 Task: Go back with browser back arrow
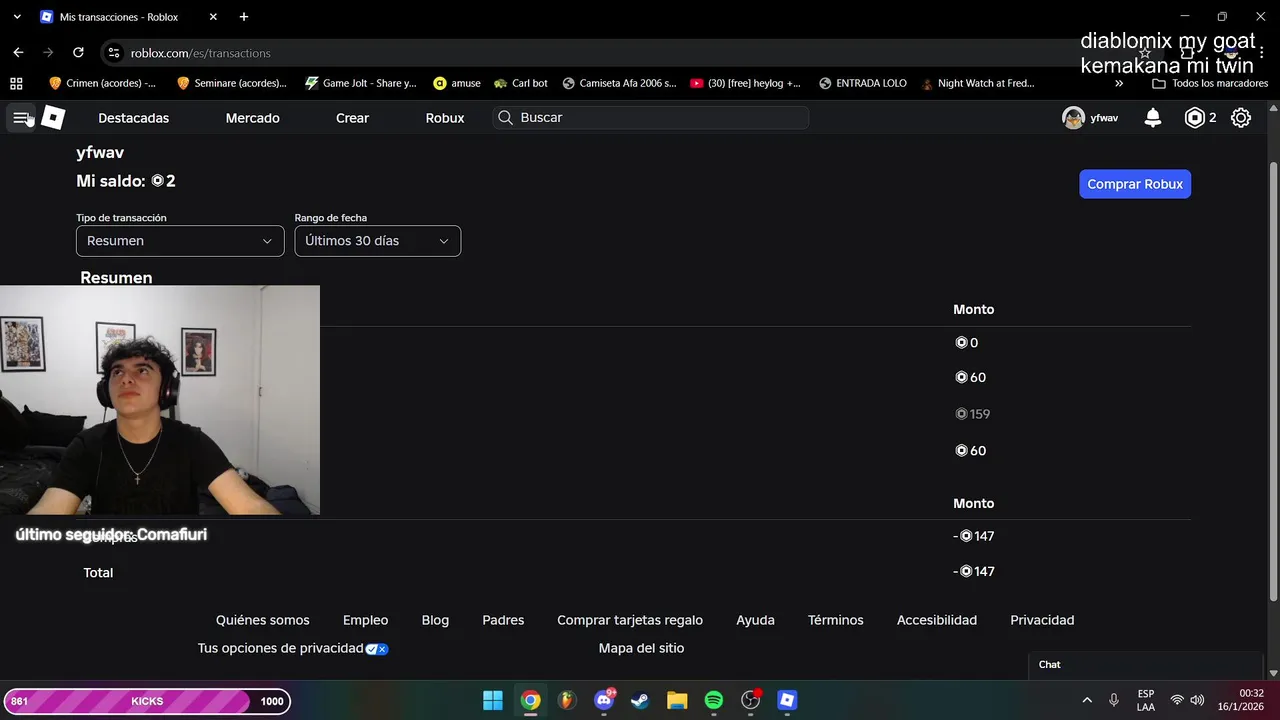[x=18, y=52]
